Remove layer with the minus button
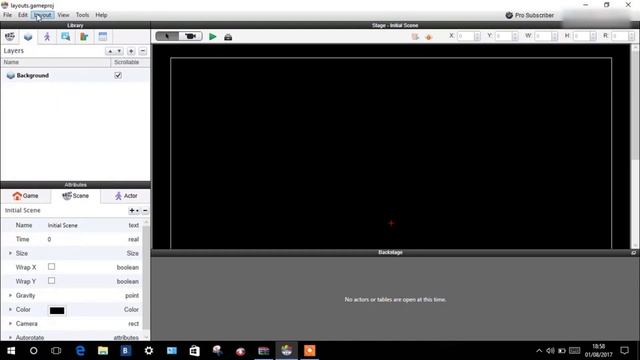This screenshot has height=360, width=640. (x=143, y=51)
